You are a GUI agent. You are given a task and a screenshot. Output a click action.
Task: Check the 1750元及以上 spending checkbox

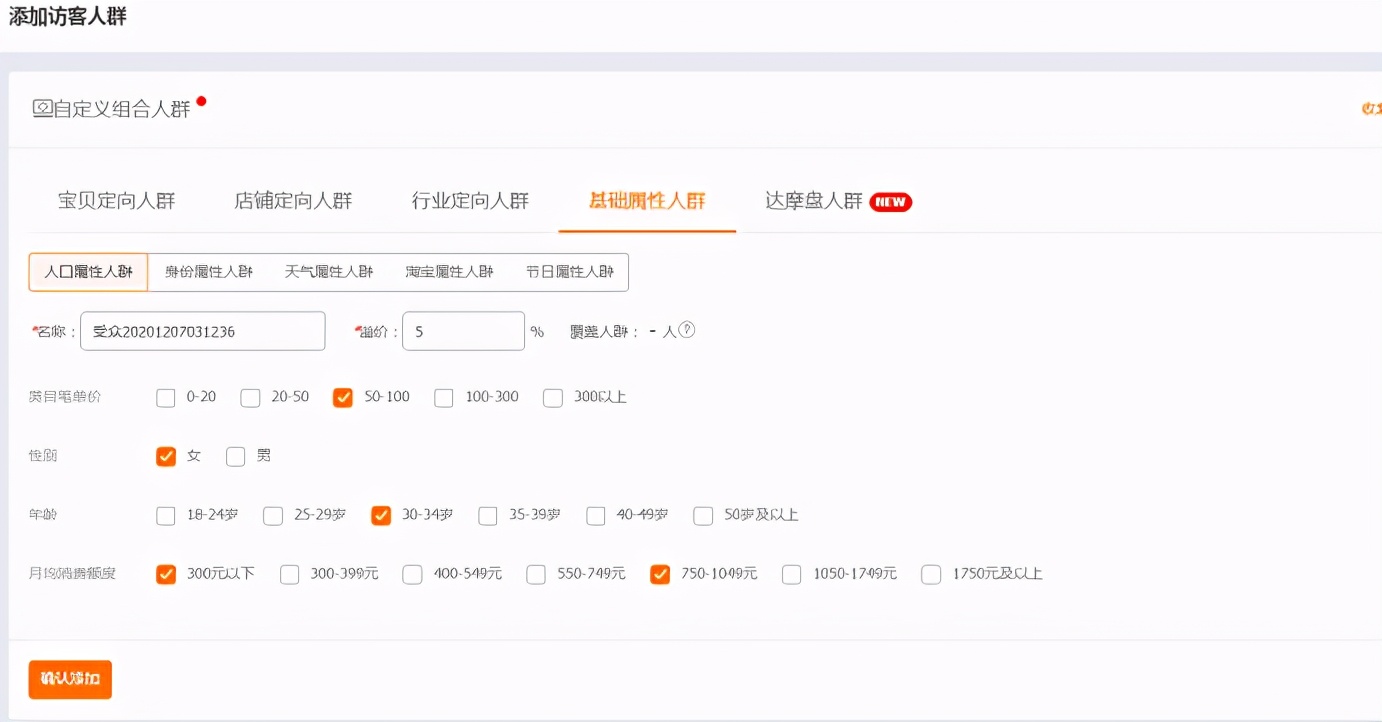[x=930, y=574]
